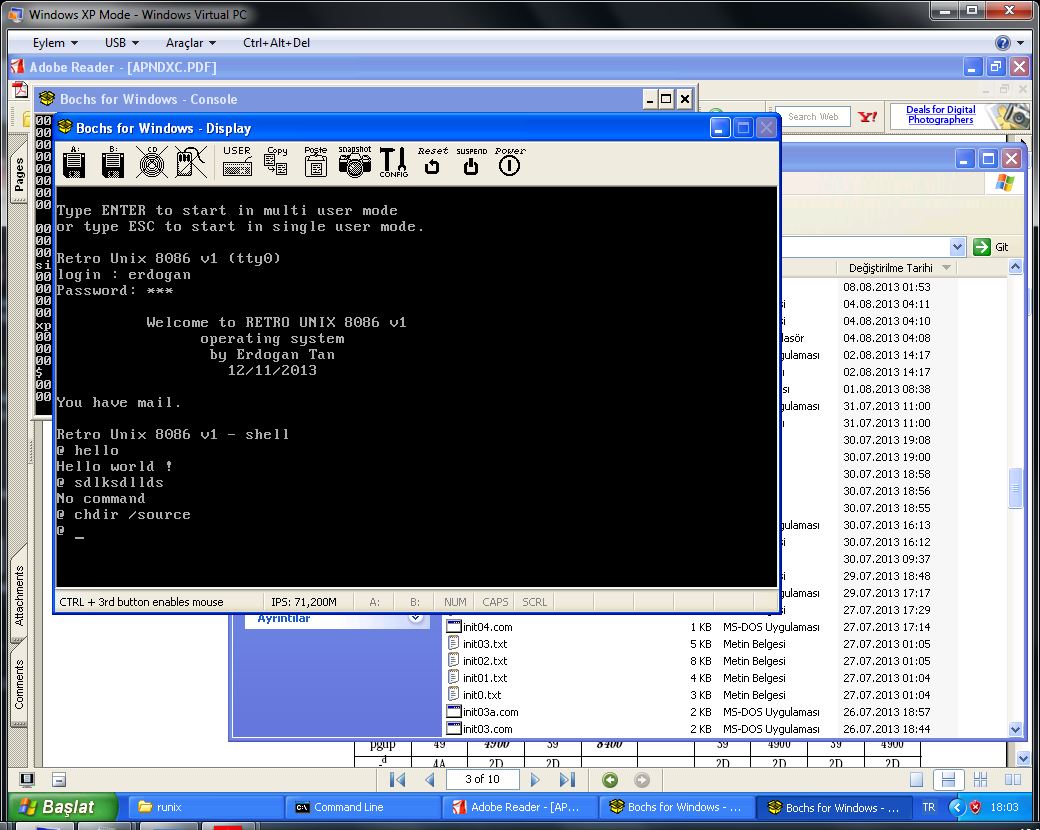Go to first page in Adobe Reader
Viewport: 1040px width, 830px height.
coord(397,780)
